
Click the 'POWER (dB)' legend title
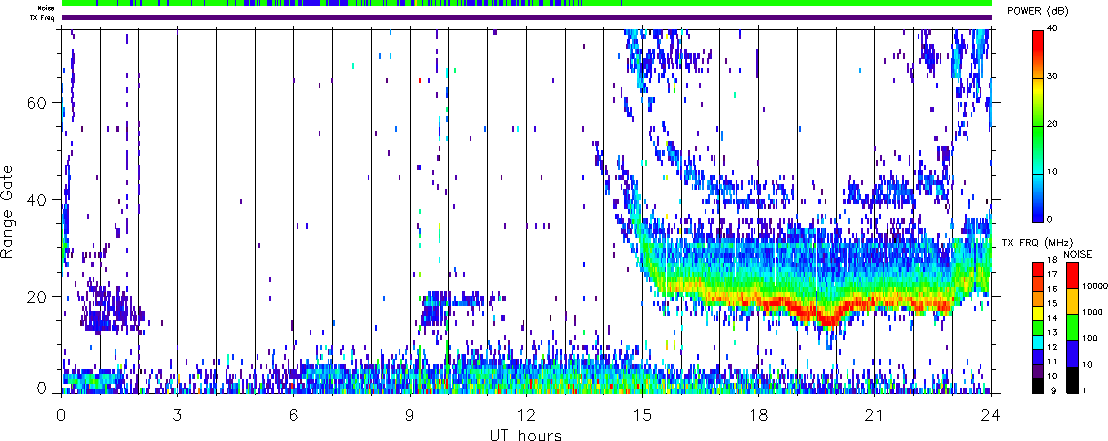(x=1038, y=12)
